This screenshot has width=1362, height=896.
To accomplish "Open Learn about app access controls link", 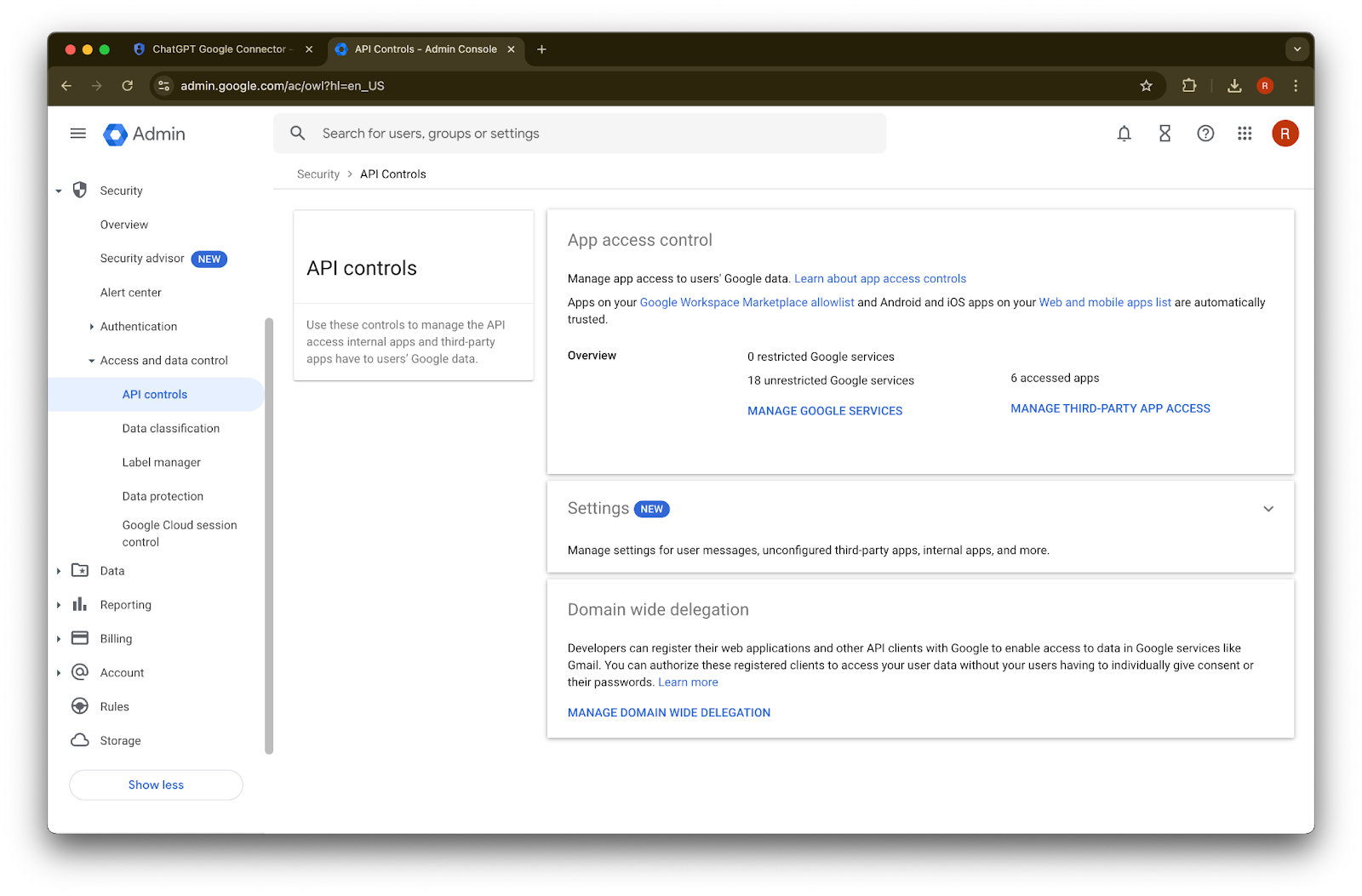I will pyautogui.click(x=880, y=279).
